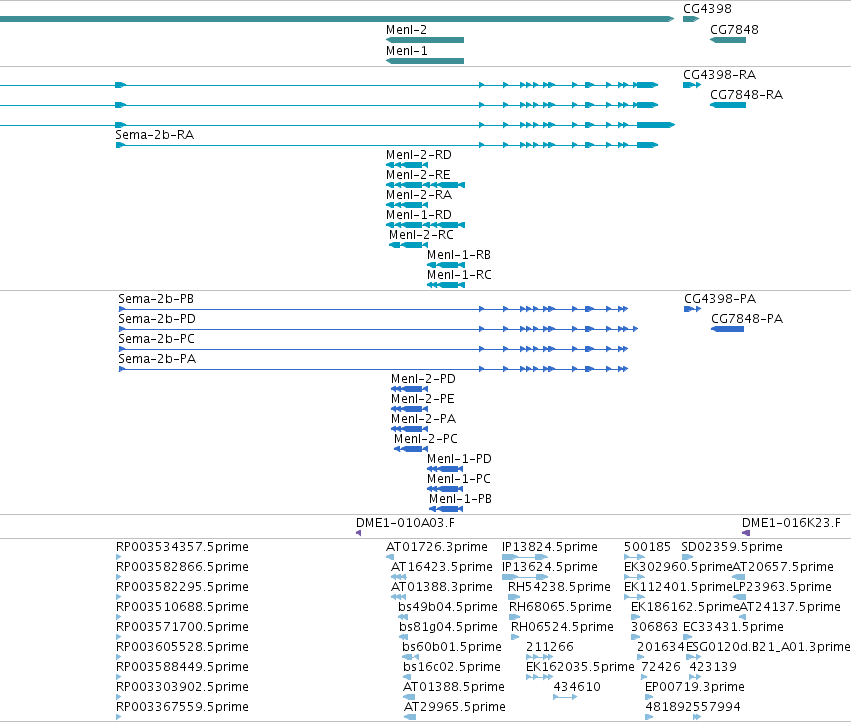Click the Menl-2-RD transcript
851x722 pixels.
(x=407, y=164)
